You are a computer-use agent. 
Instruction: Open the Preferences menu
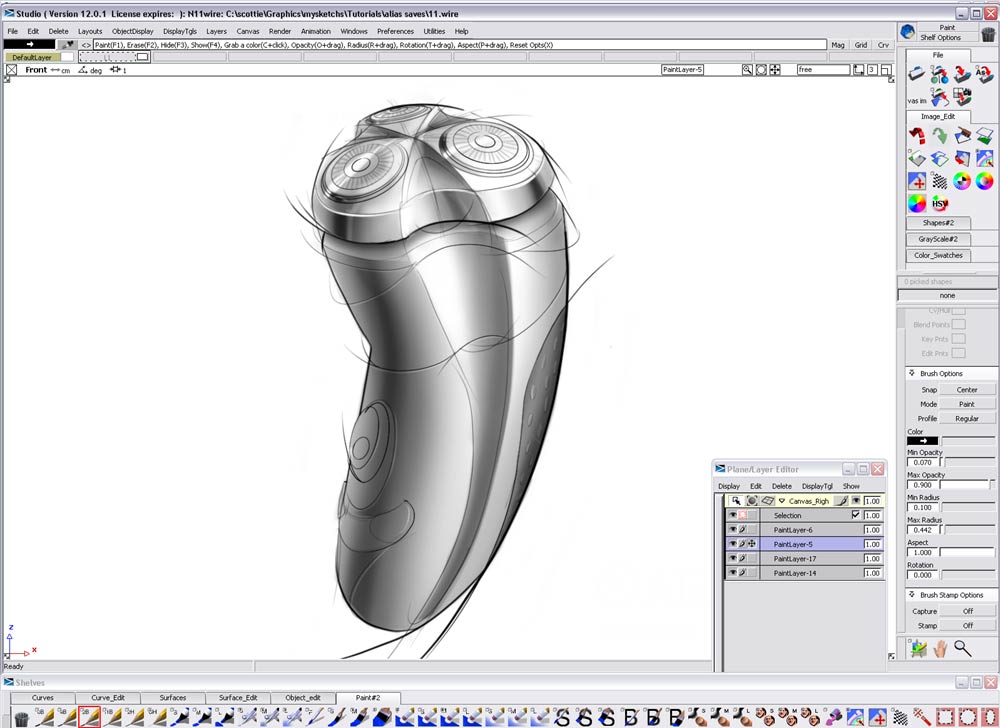point(395,31)
